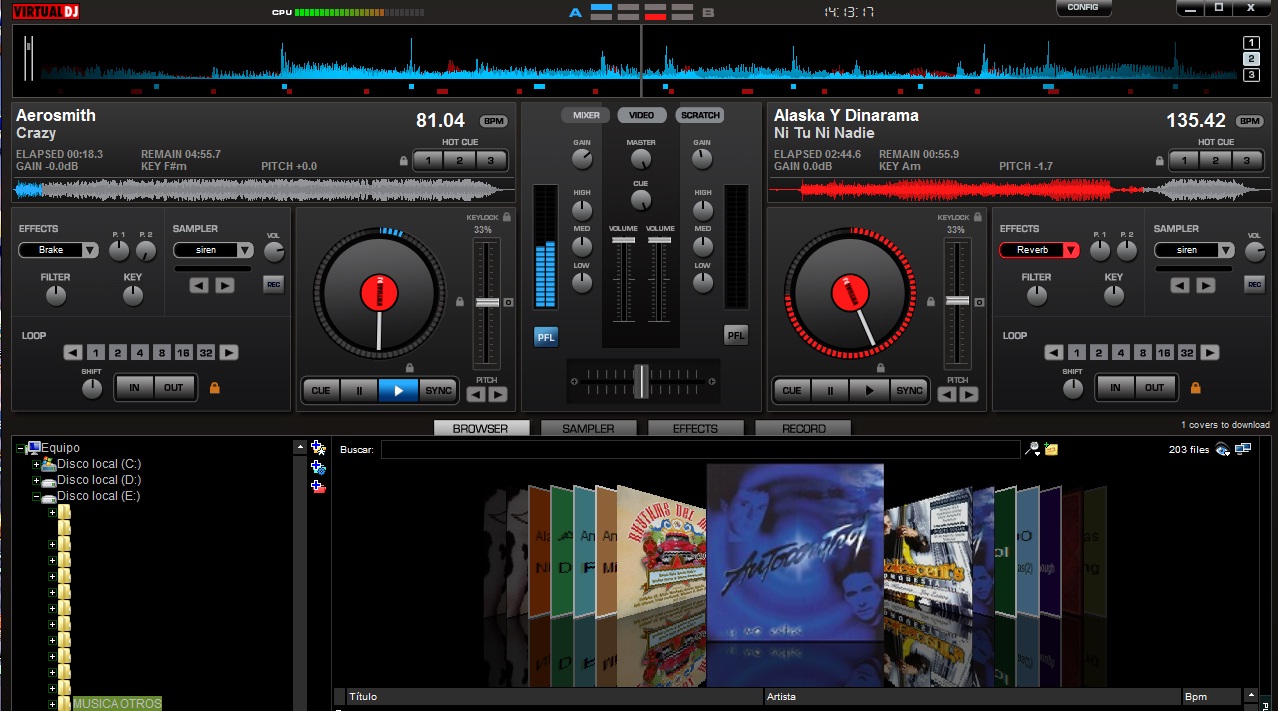This screenshot has height=711, width=1278.
Task: Click the P.1 effect slot on right deck
Action: [x=1099, y=251]
